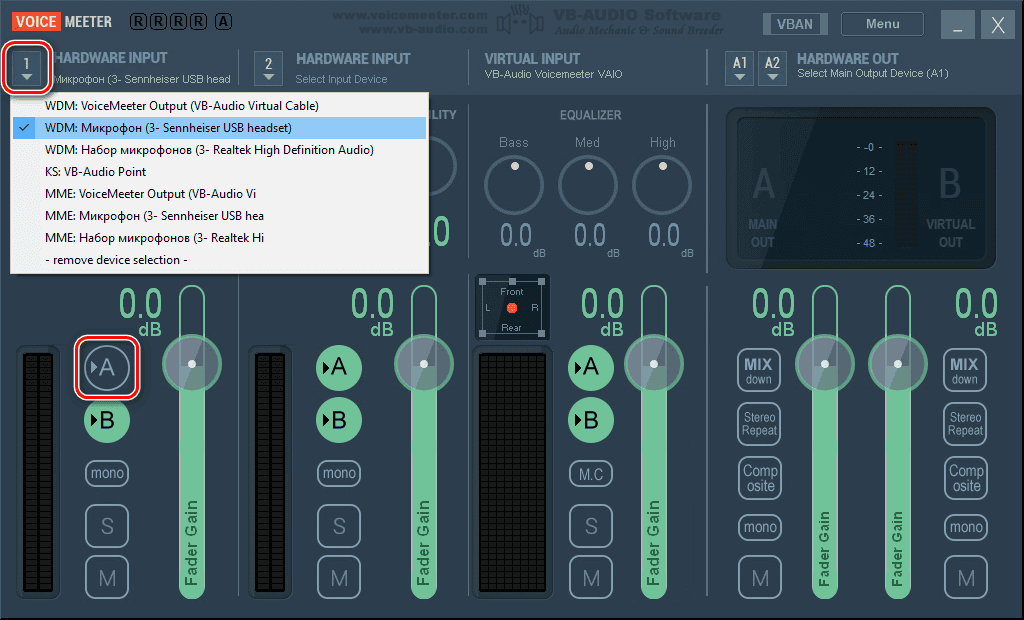Click the Front/Rear surround panner red dot
This screenshot has height=620, width=1024.
pyautogui.click(x=511, y=308)
